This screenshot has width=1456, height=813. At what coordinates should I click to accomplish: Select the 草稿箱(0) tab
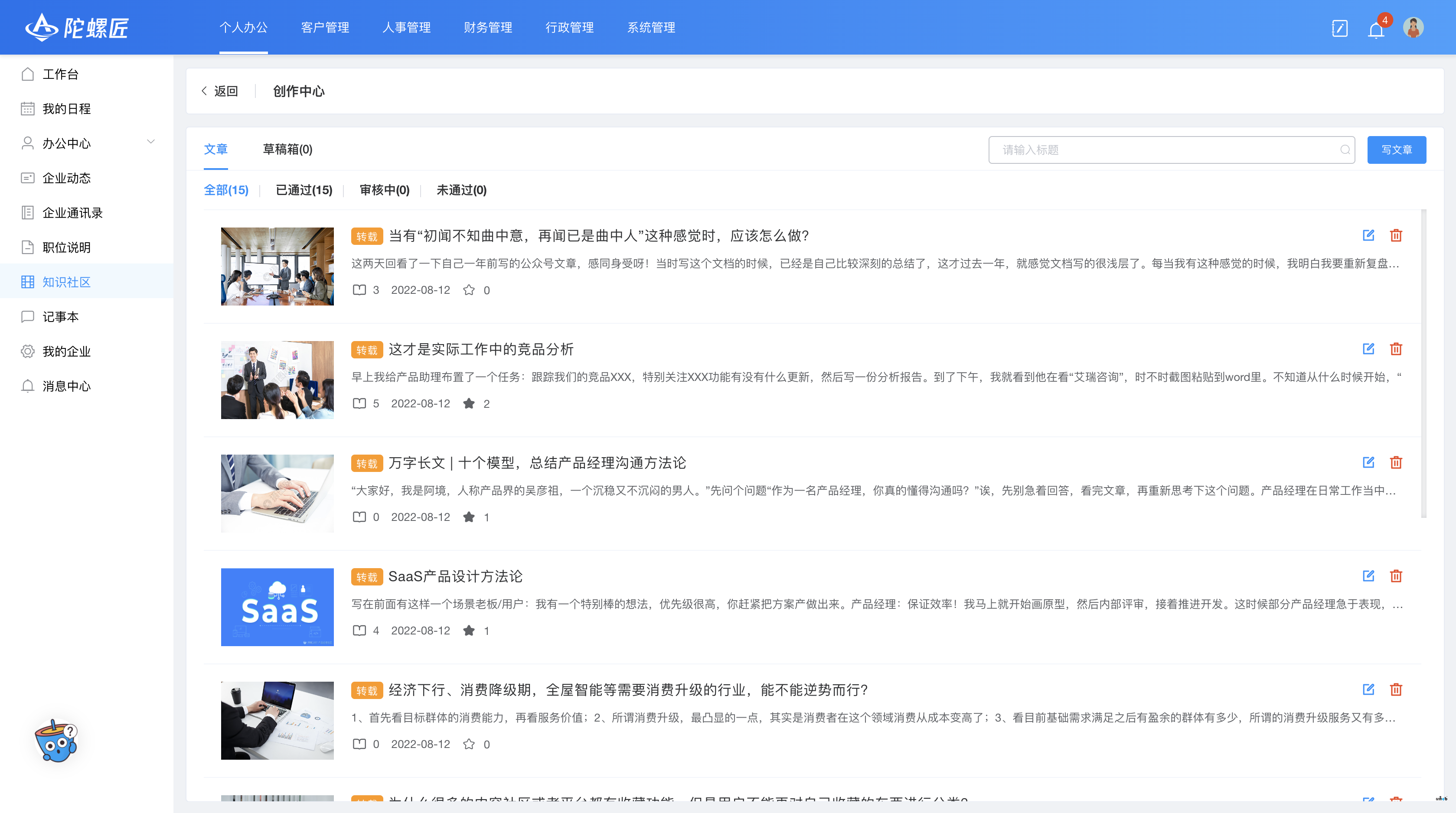(x=288, y=149)
